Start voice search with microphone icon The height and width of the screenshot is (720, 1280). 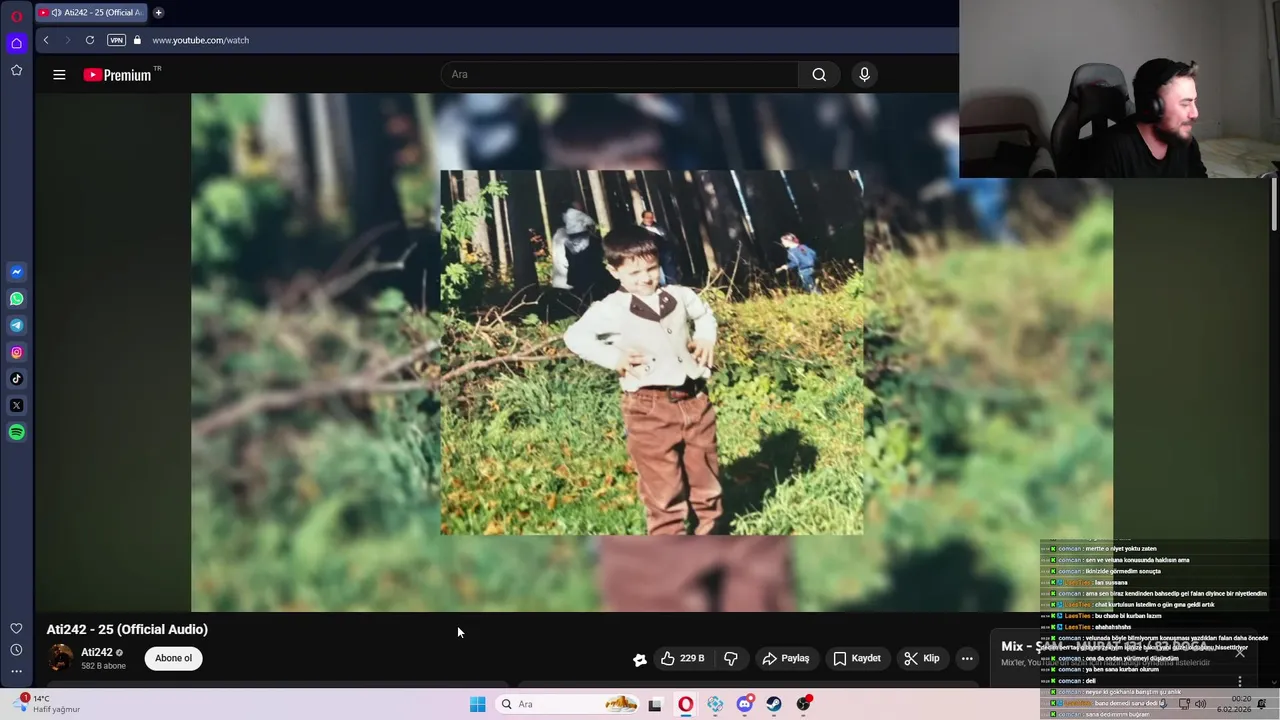(x=865, y=75)
